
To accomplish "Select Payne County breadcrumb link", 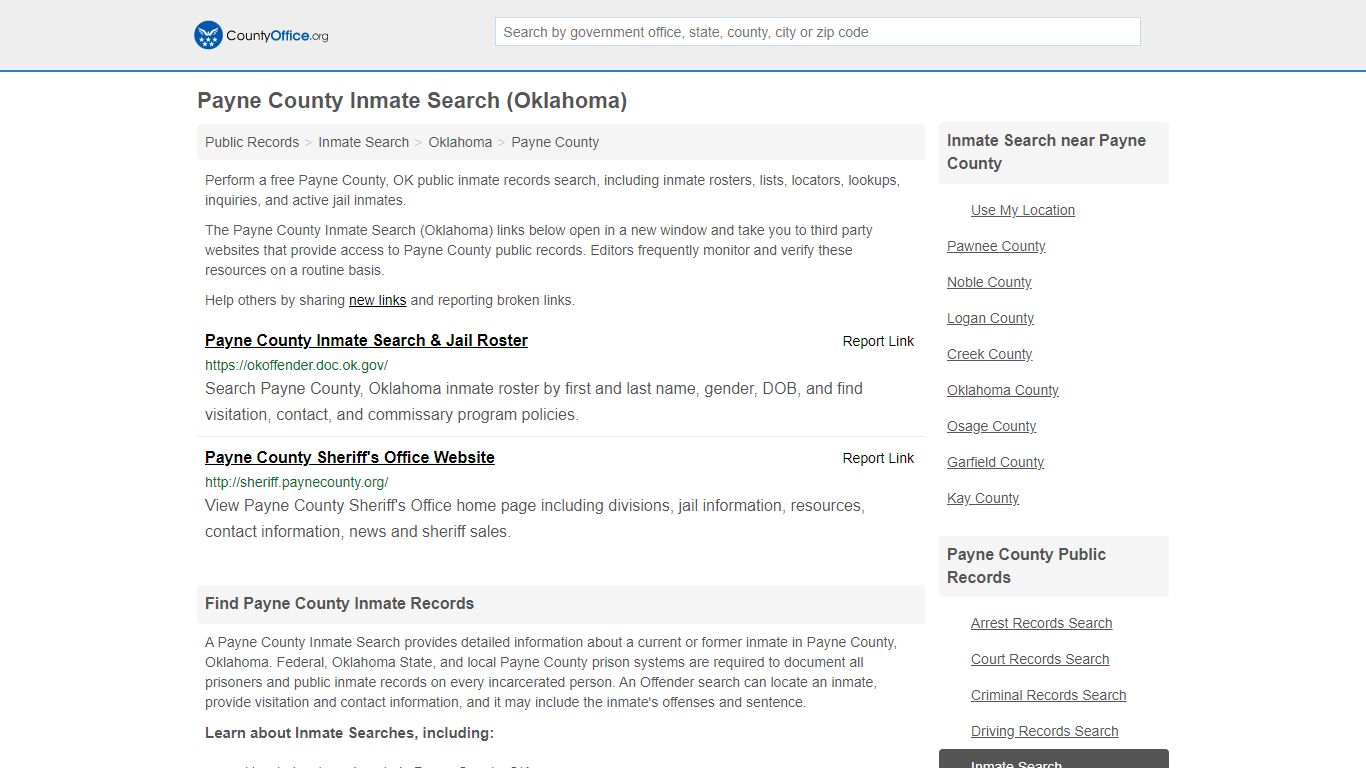I will point(555,142).
